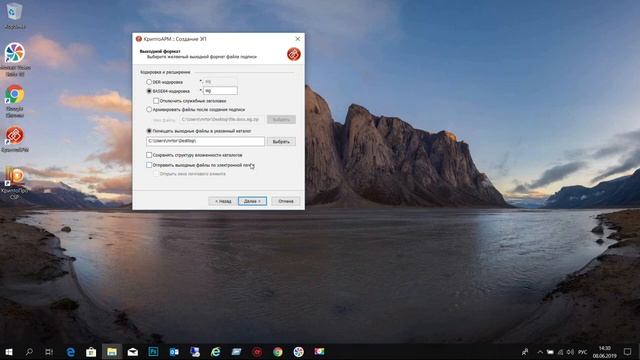Open the КриптоАРМ desktop shortcut
The width and height of the screenshot is (640, 360).
point(15,140)
